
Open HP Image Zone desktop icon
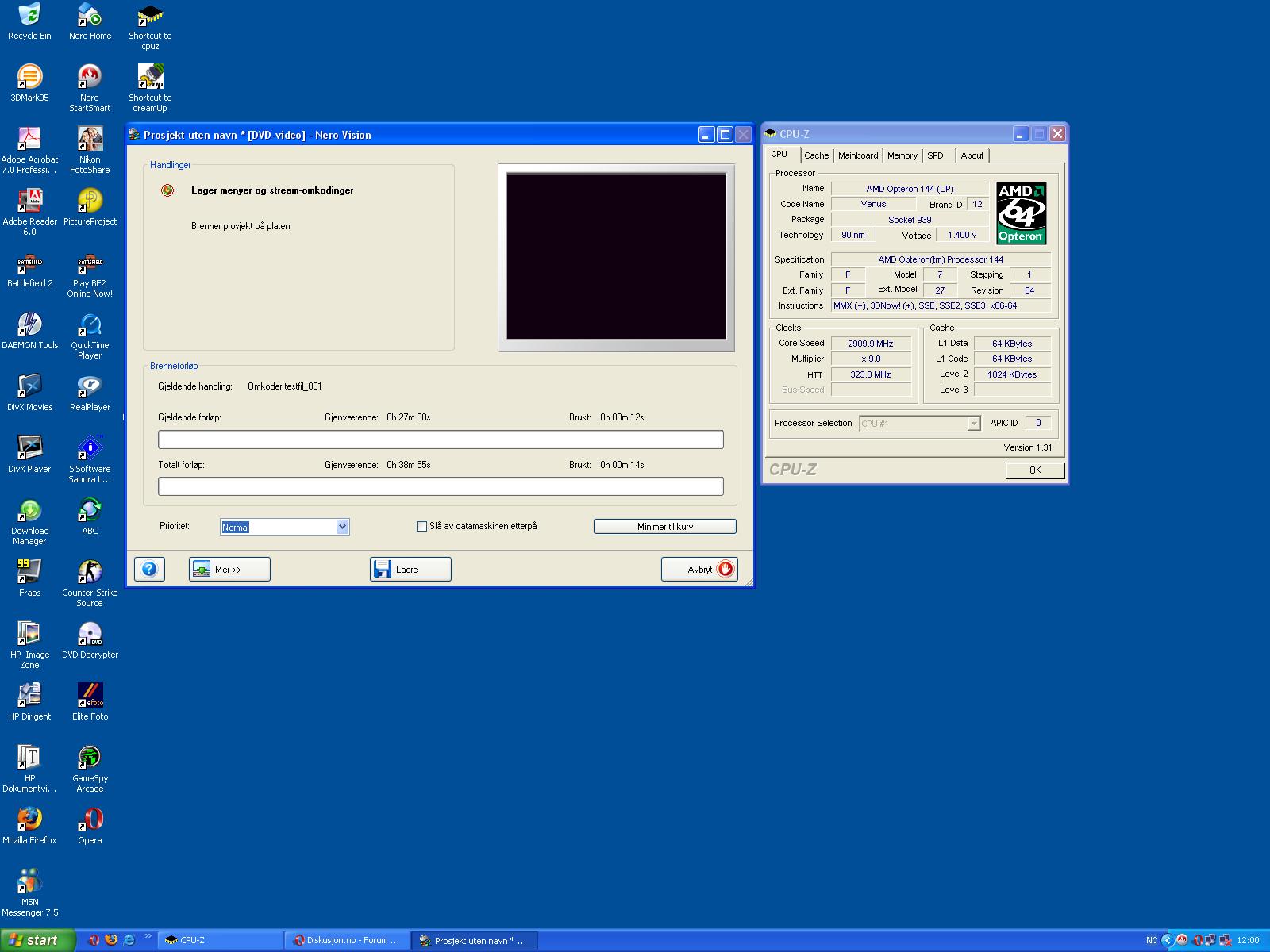point(29,645)
